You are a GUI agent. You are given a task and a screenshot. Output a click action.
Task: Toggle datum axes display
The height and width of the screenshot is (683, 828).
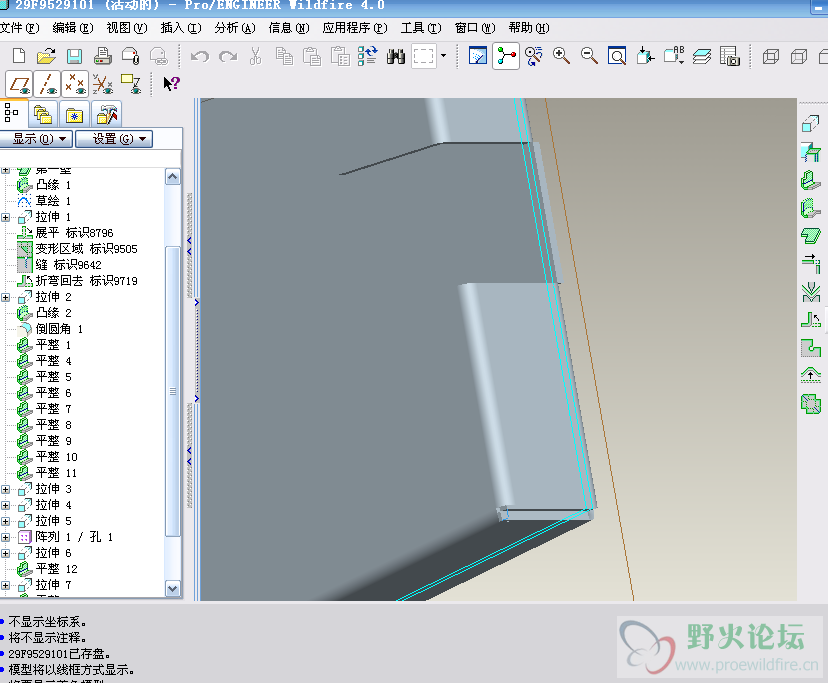pyautogui.click(x=48, y=84)
